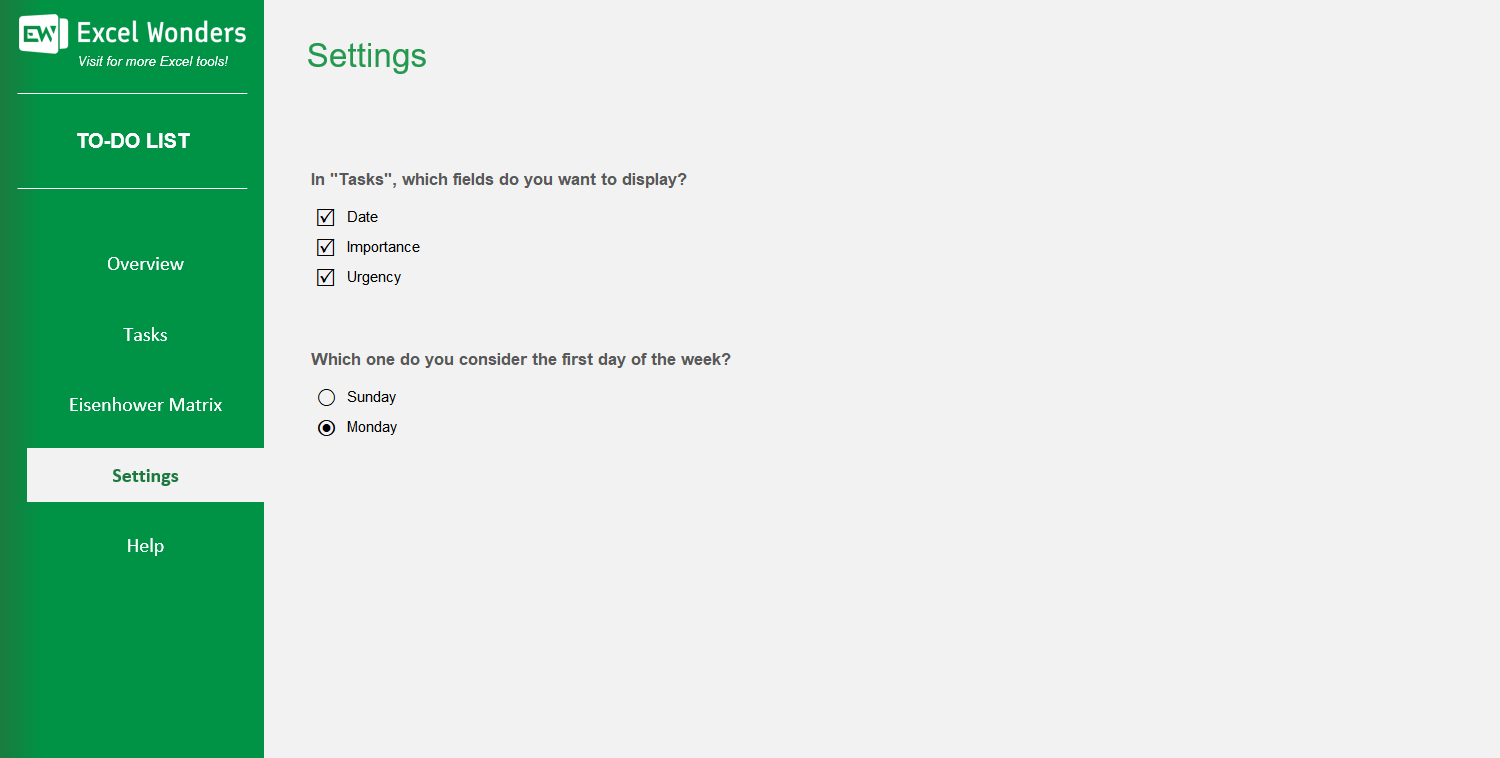
Task: Click the green Settings page heading
Action: pos(366,56)
